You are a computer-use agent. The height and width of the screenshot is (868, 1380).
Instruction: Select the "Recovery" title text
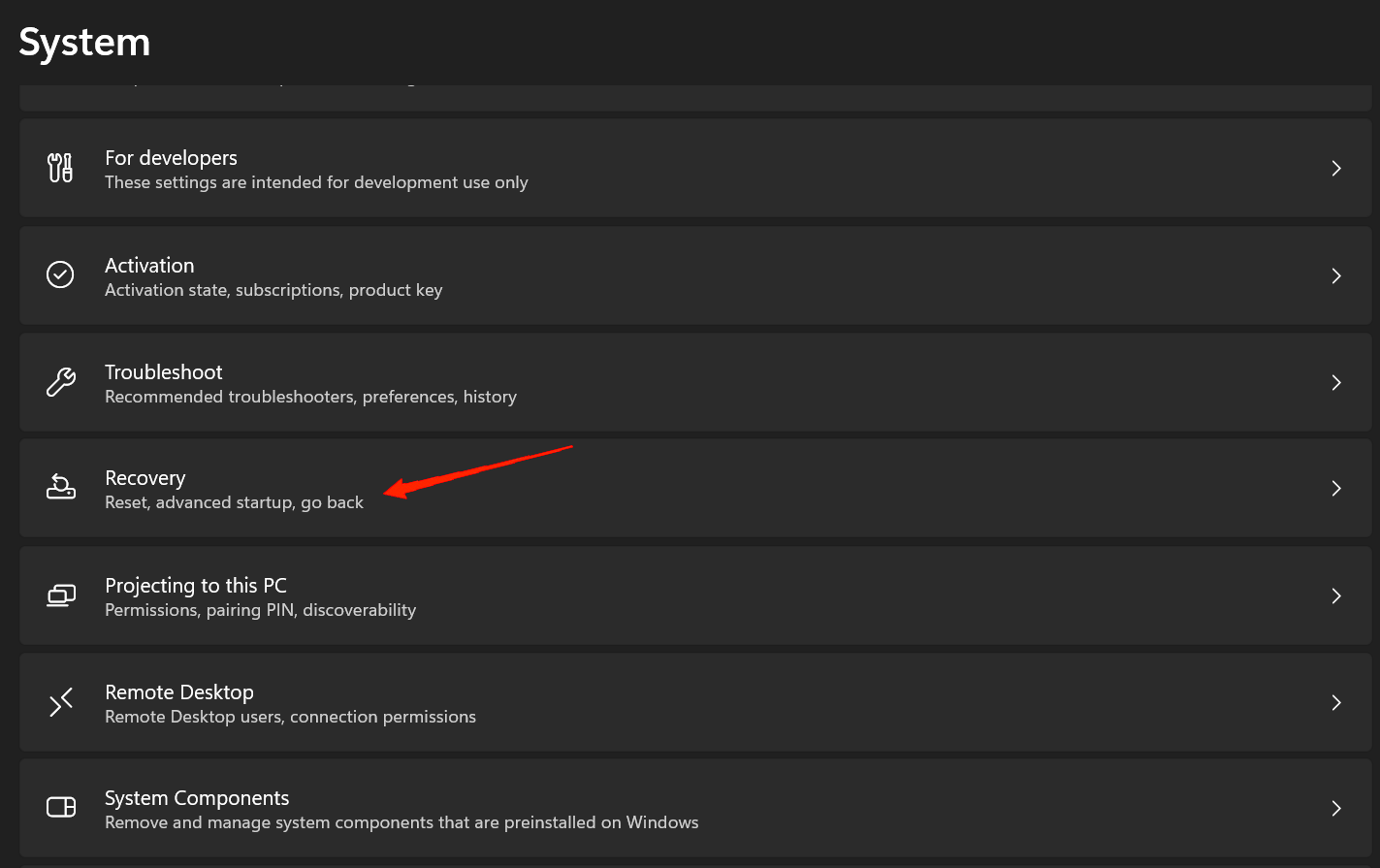point(145,478)
